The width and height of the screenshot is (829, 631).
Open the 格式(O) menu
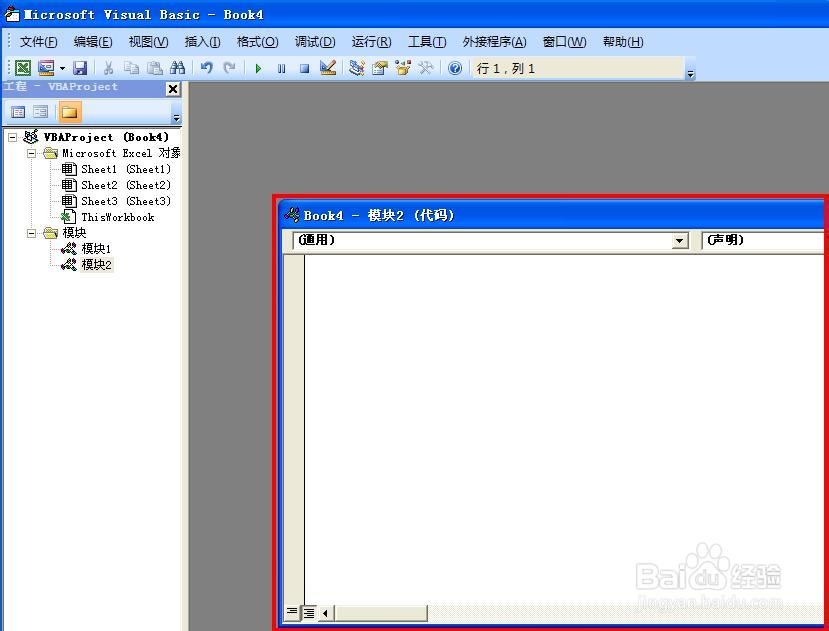coord(257,42)
